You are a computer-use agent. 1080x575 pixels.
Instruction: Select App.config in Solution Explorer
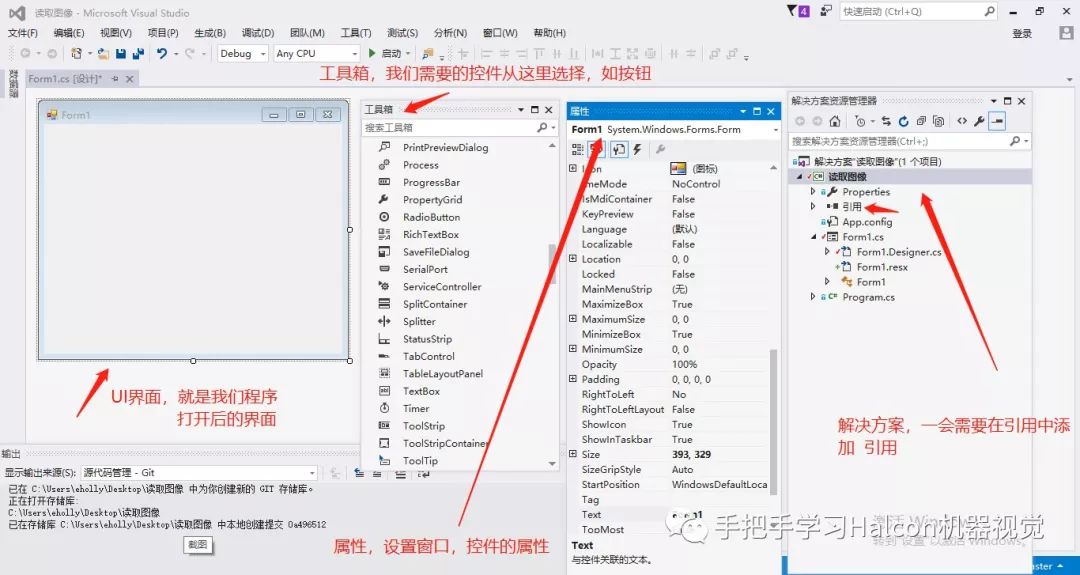pyautogui.click(x=866, y=222)
